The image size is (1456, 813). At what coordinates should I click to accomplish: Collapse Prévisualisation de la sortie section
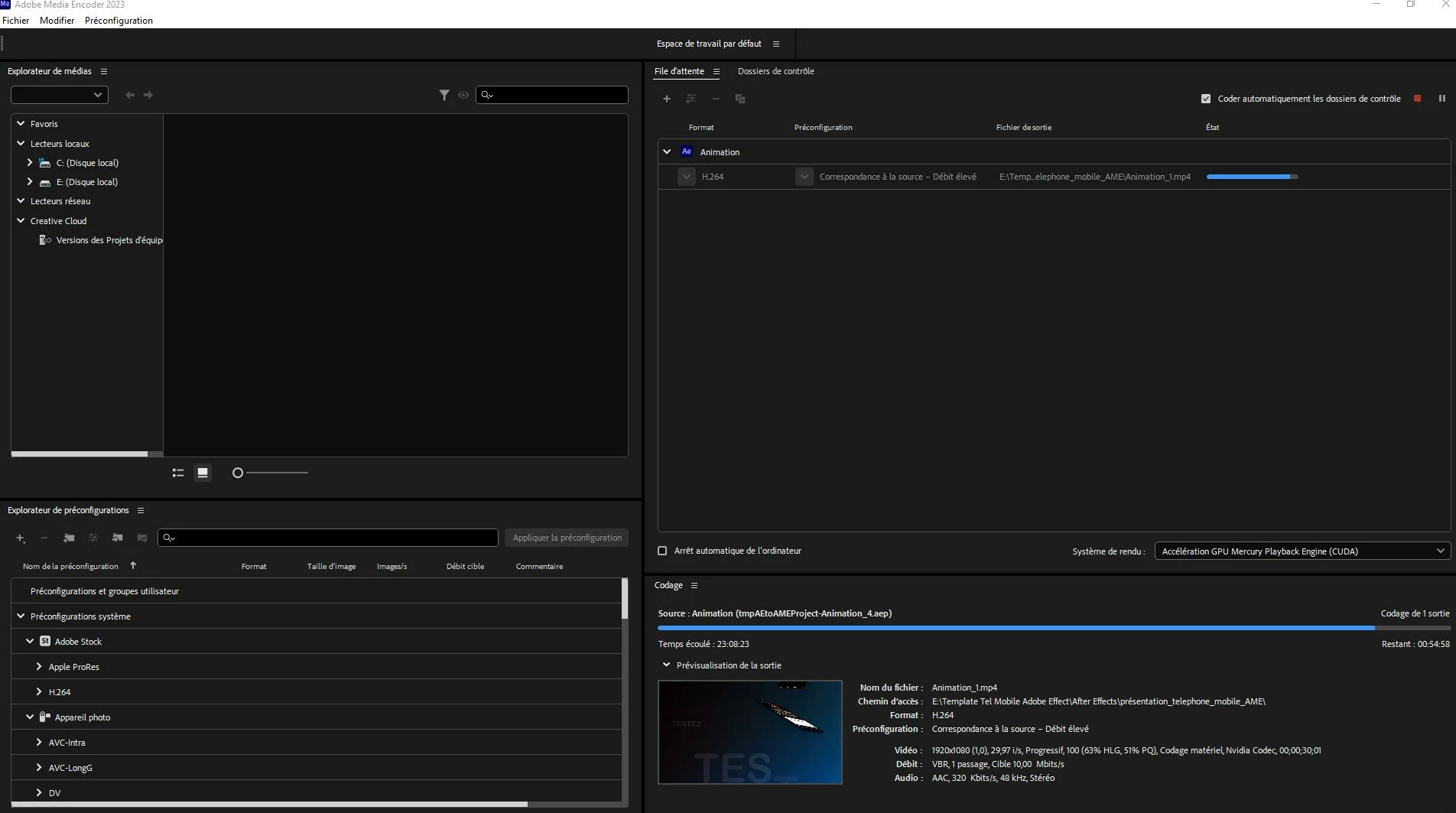[x=667, y=665]
